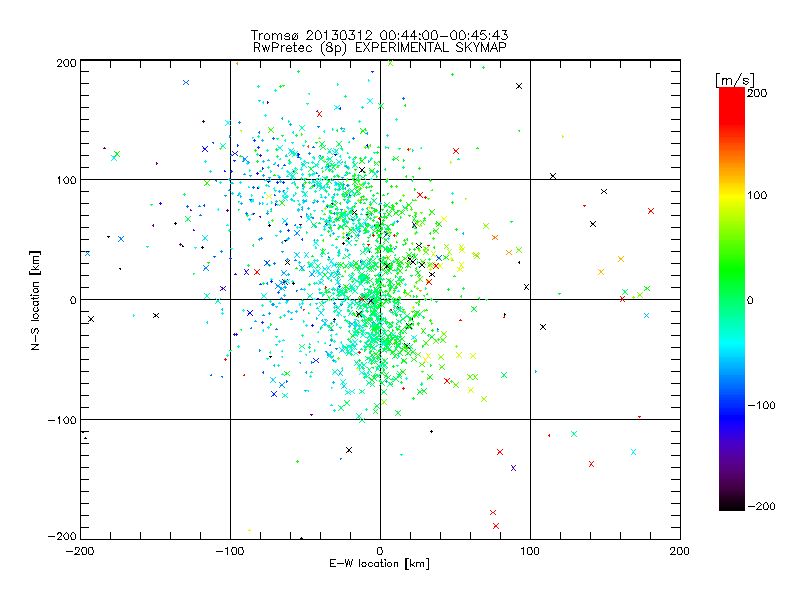The width and height of the screenshot is (800, 600).
Task: Click the y-axis tick label '-200'
Action: coord(62,536)
